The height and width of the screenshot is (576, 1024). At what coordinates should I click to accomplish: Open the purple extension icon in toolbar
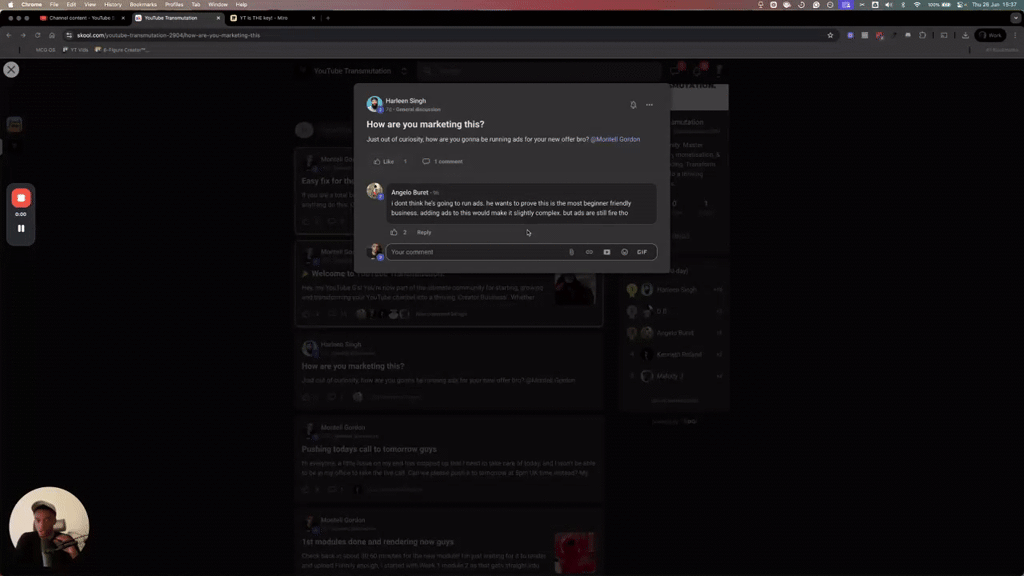[x=850, y=35]
